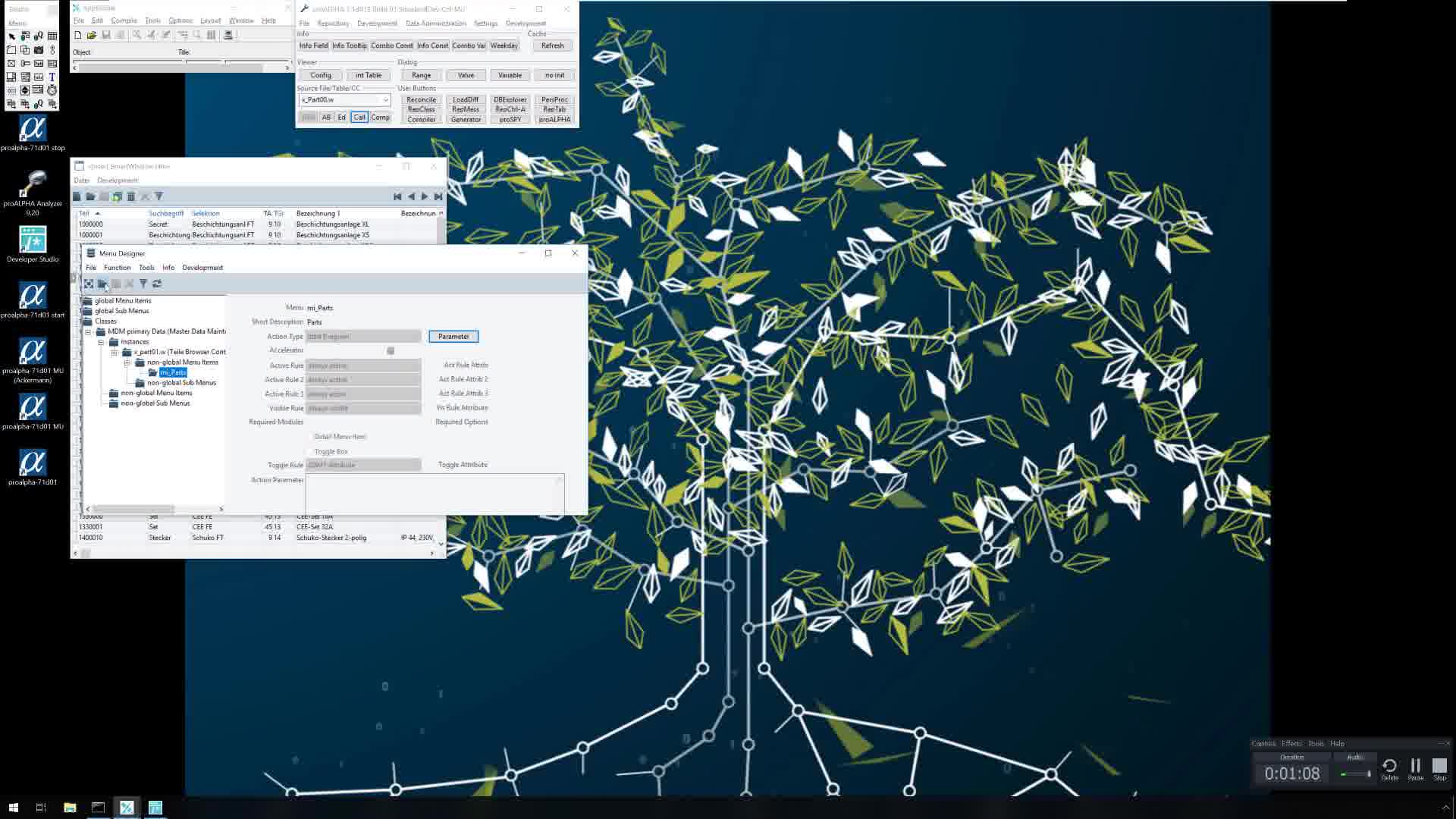Click the open folder icon in Menu Designer toolbar
This screenshot has width=1456, height=819.
click(x=102, y=284)
